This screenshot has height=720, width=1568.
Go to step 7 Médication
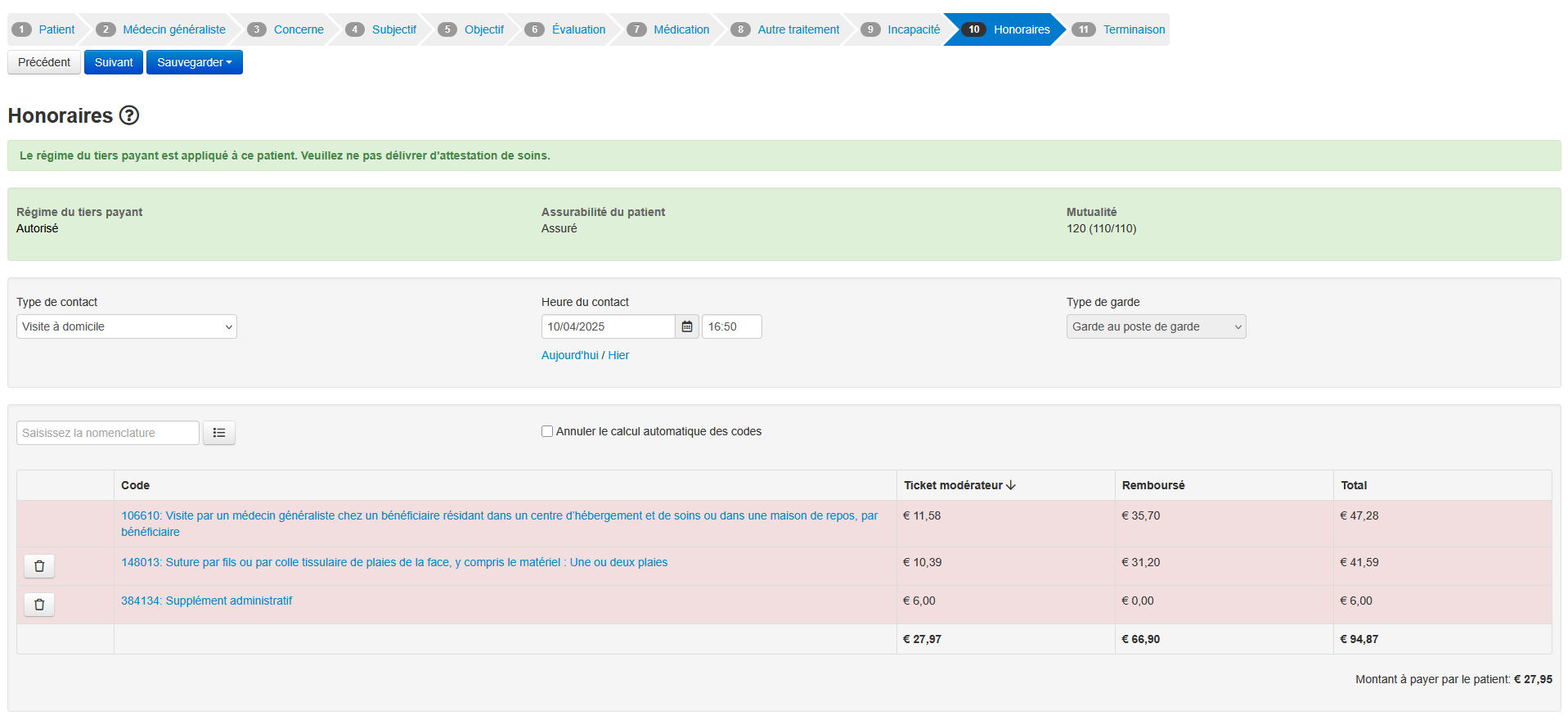click(x=668, y=29)
